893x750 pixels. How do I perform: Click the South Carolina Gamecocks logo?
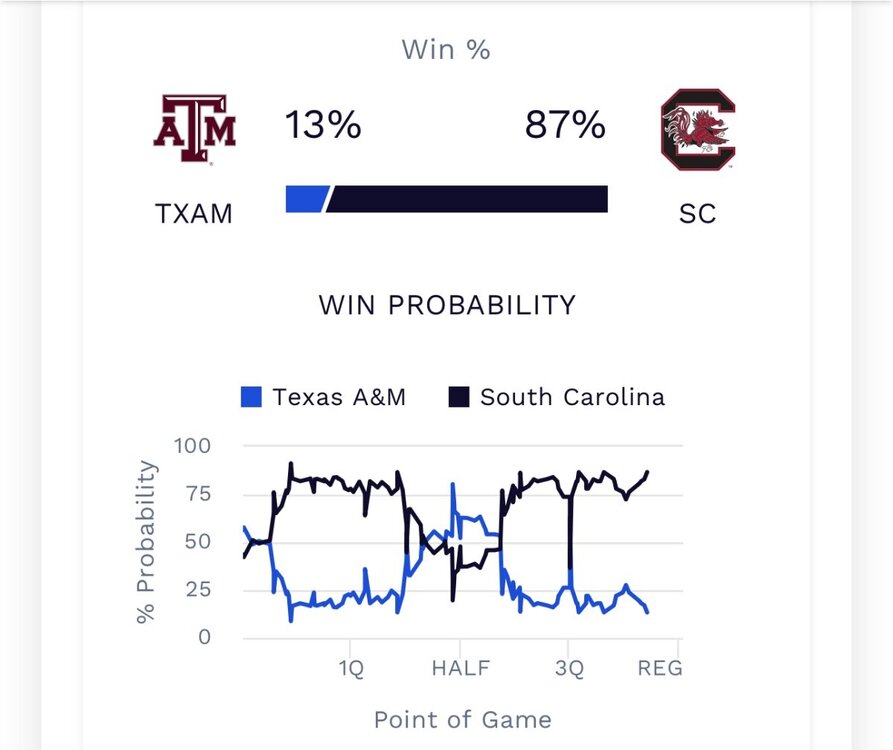[x=698, y=129]
